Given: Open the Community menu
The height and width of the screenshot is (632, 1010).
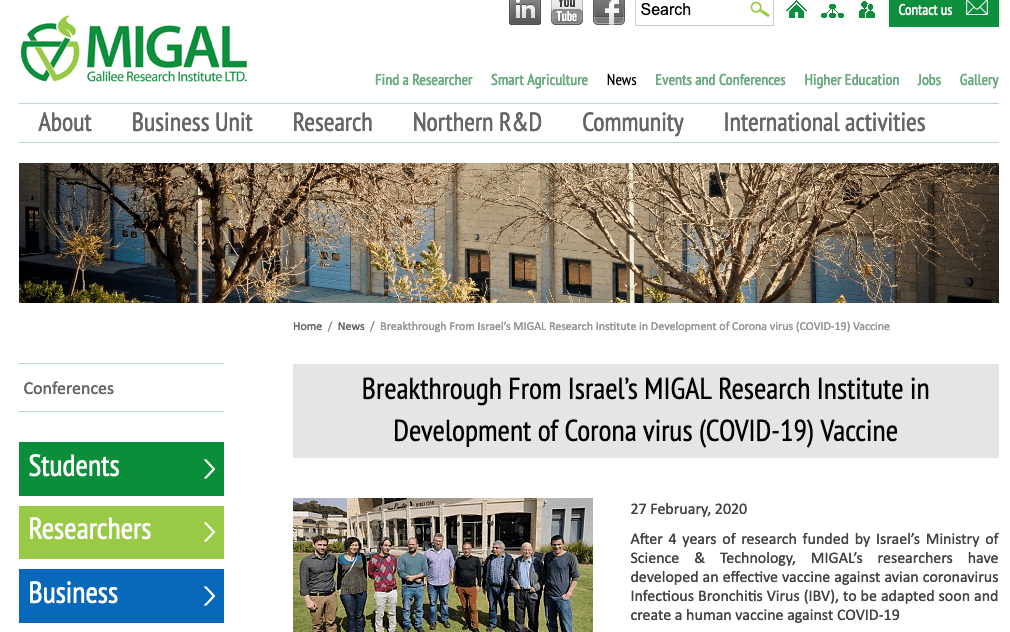Looking at the screenshot, I should tap(633, 122).
